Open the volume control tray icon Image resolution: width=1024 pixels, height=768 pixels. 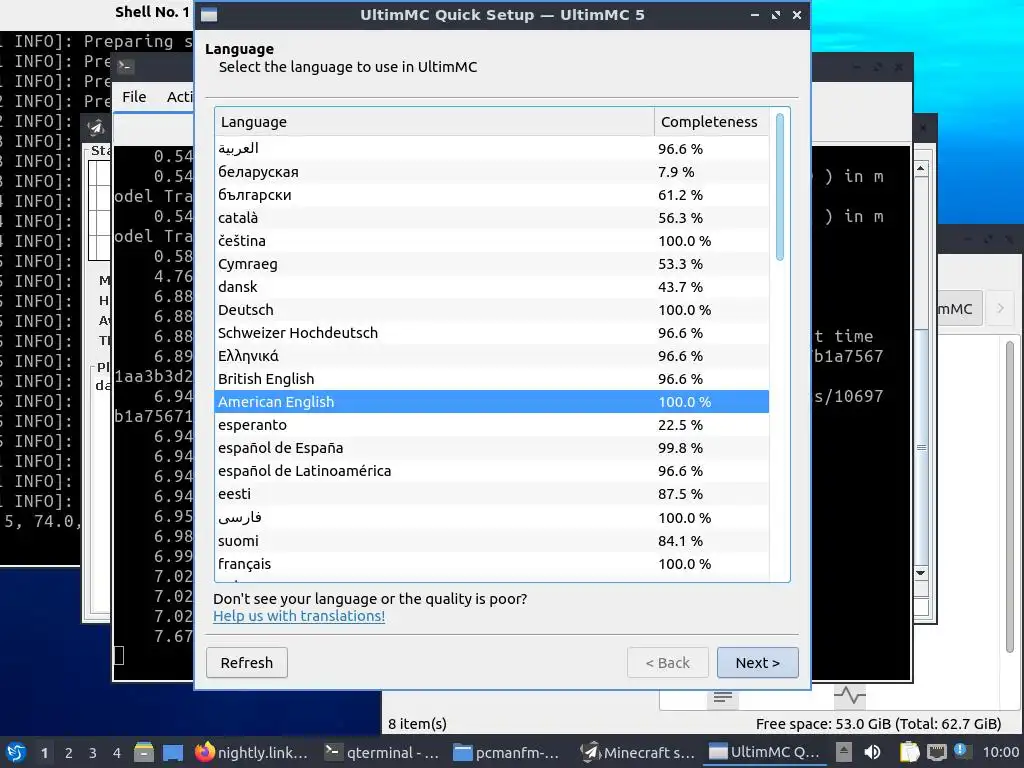(x=872, y=752)
